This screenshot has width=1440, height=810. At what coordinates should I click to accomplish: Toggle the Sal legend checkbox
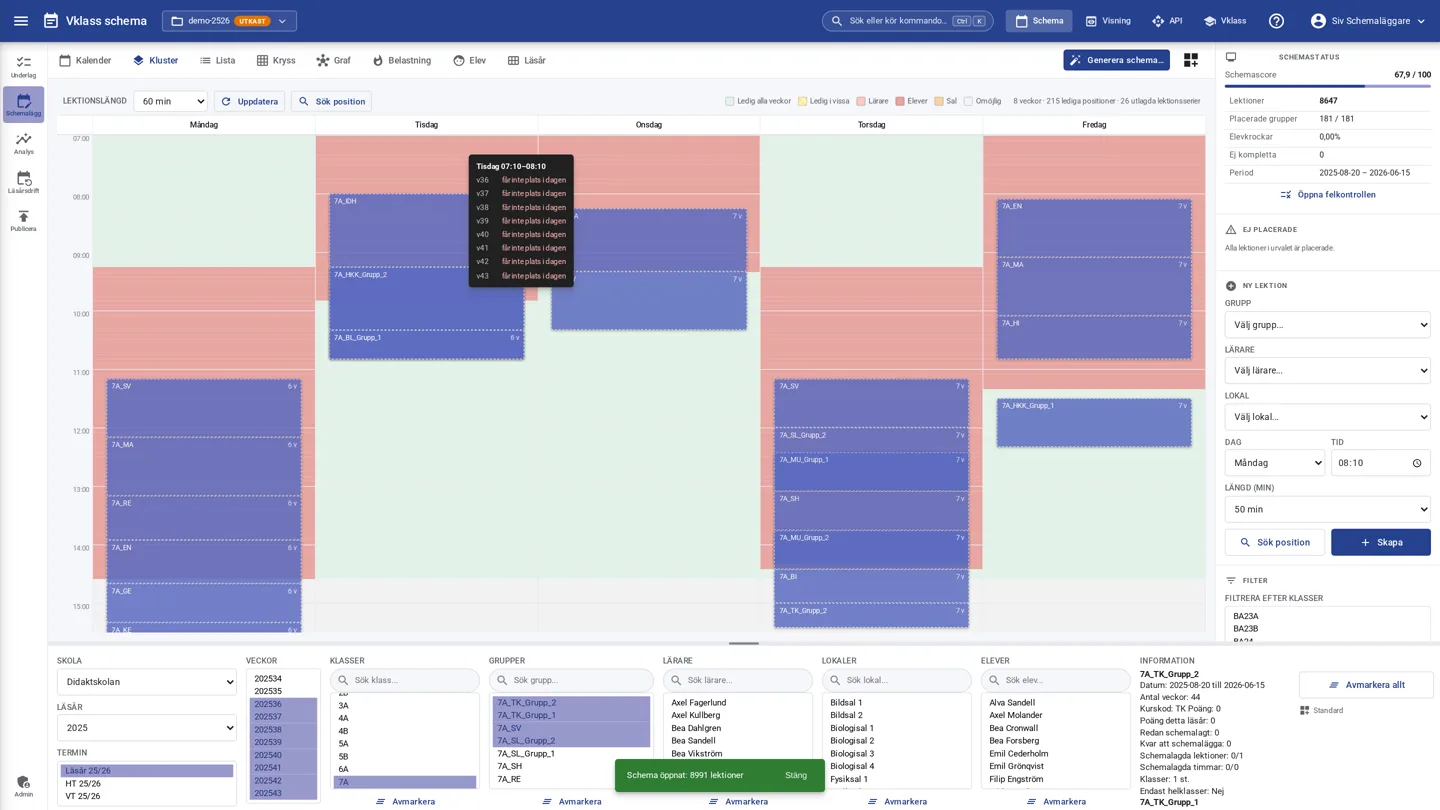pos(939,101)
